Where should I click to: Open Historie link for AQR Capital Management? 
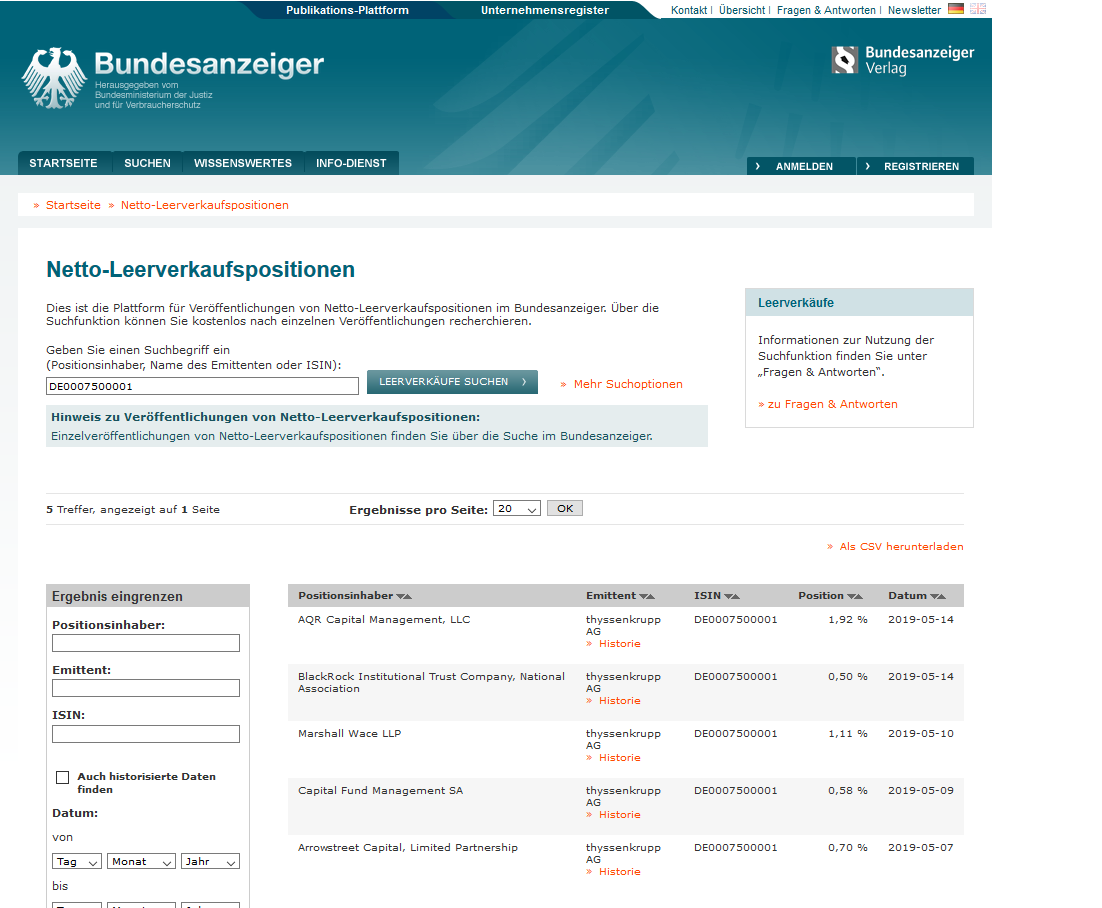click(x=619, y=644)
